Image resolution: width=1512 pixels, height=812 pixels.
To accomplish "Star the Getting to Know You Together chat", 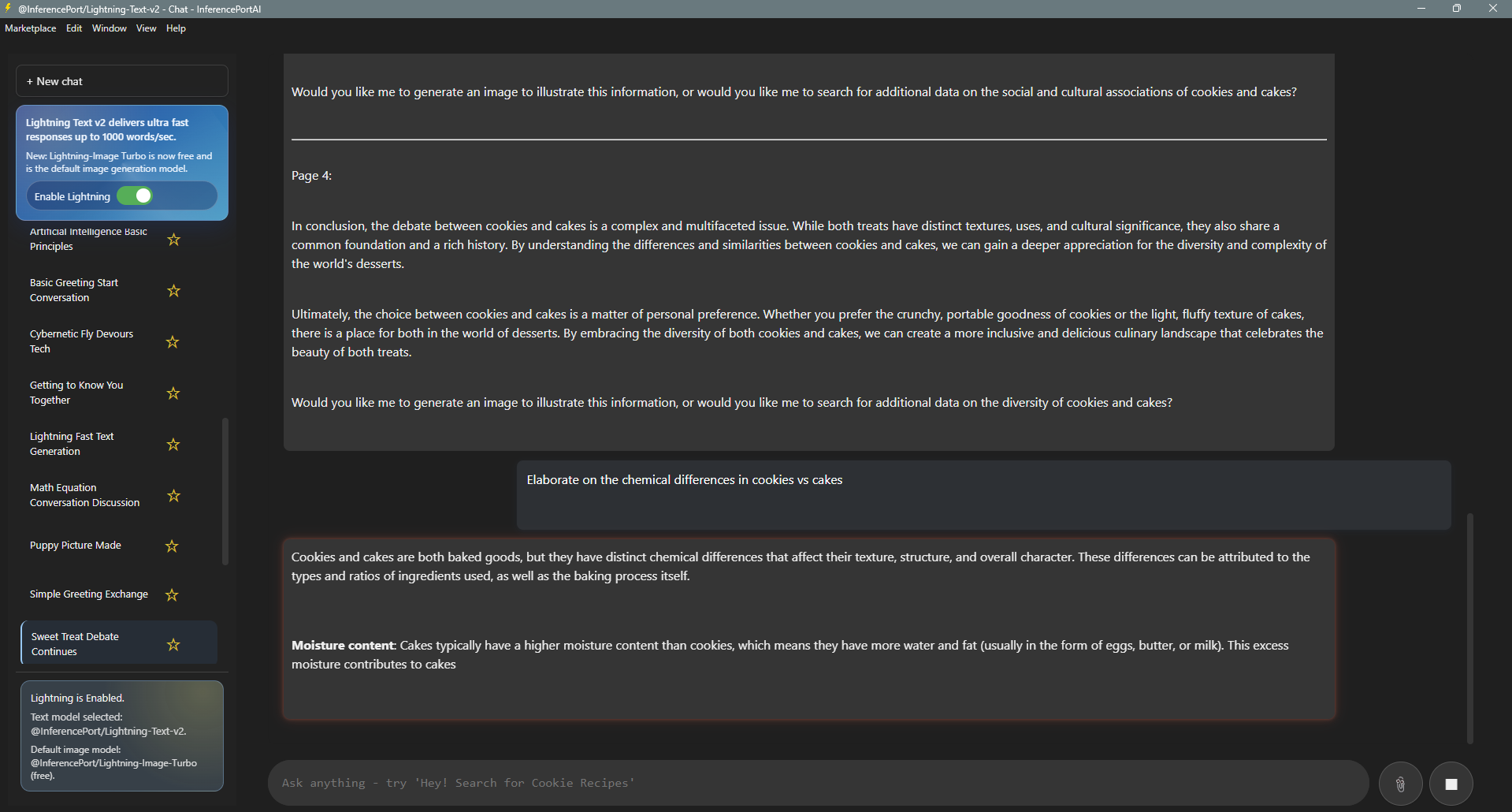I will point(173,393).
